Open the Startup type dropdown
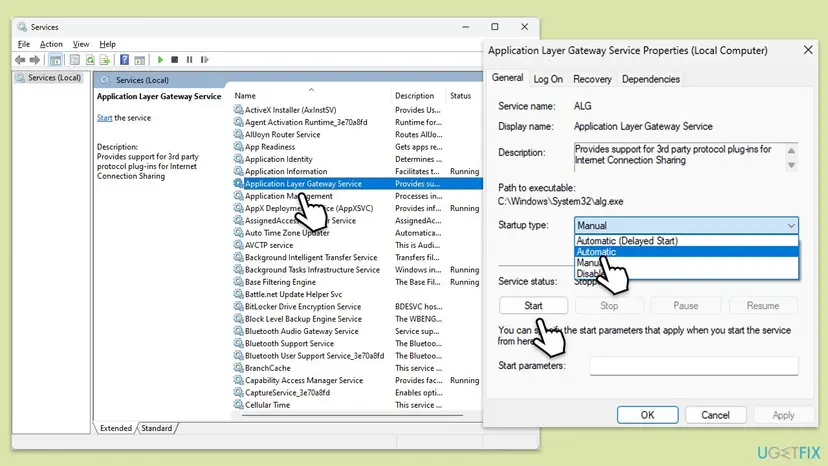Screen dimensions: 828x466 (686, 225)
